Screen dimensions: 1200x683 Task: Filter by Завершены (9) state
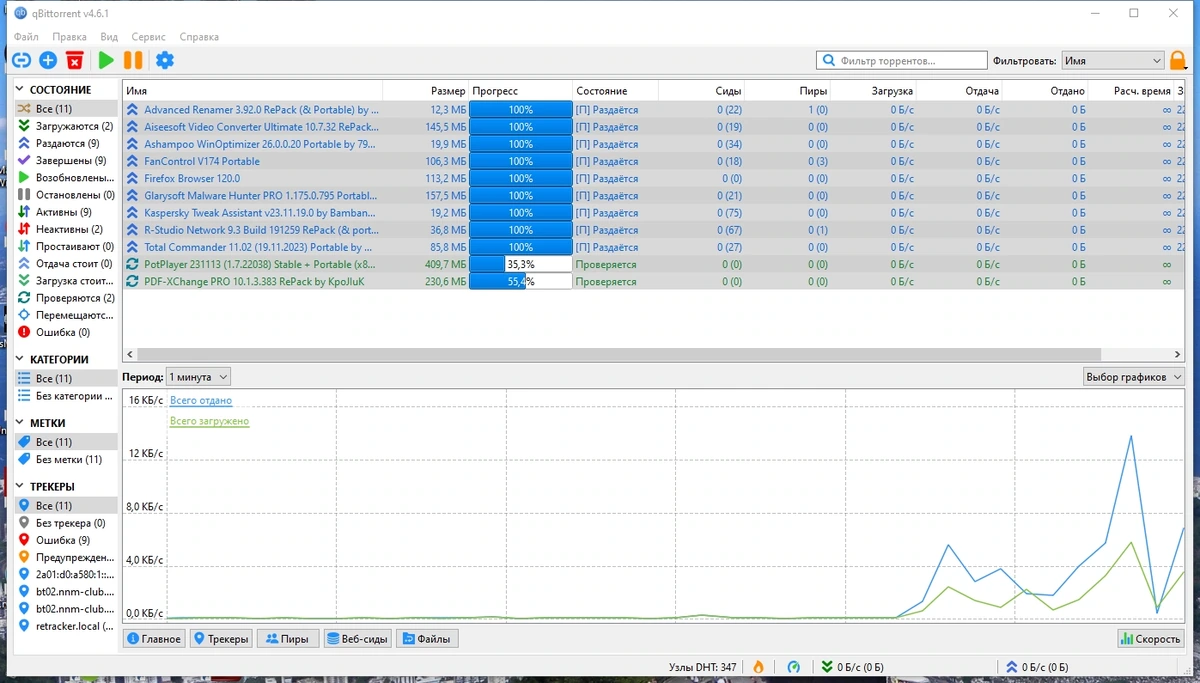[66, 161]
